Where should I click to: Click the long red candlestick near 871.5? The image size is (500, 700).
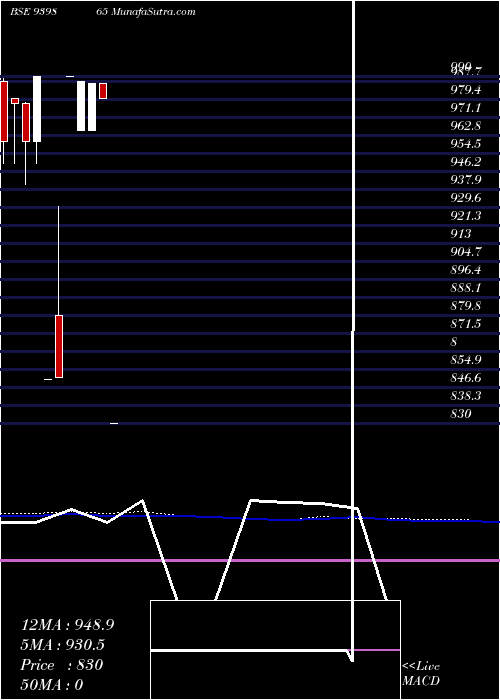59,346
